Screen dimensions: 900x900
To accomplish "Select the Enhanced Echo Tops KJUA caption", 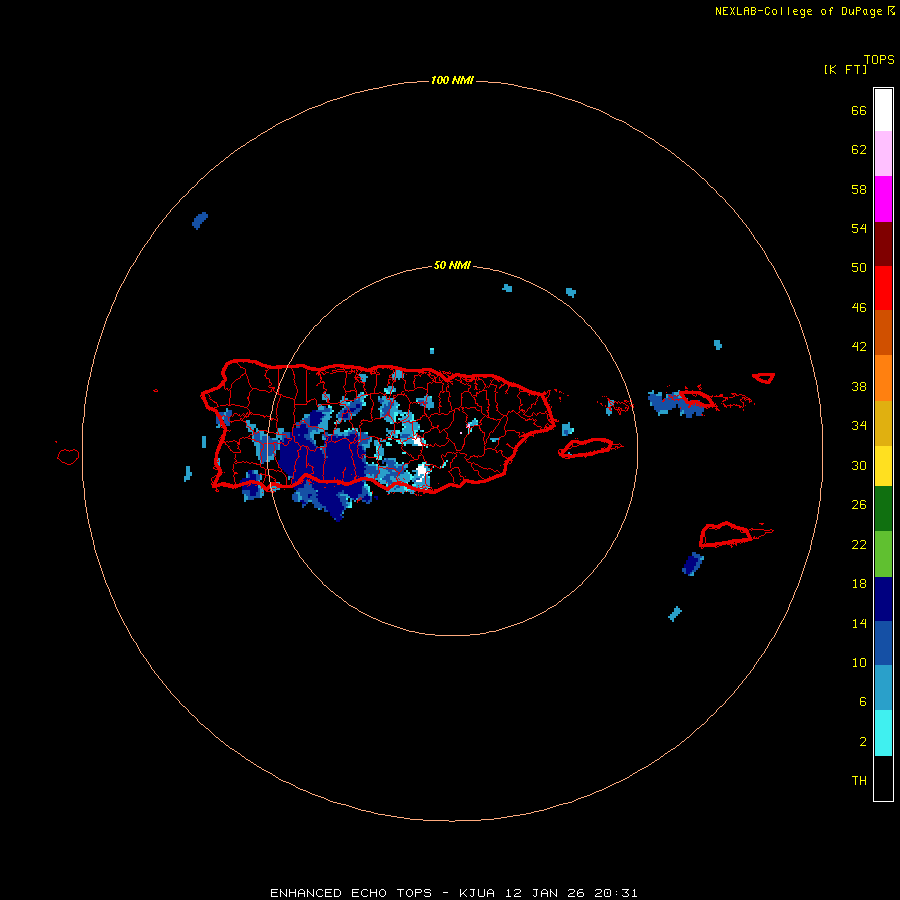I will point(453,893).
